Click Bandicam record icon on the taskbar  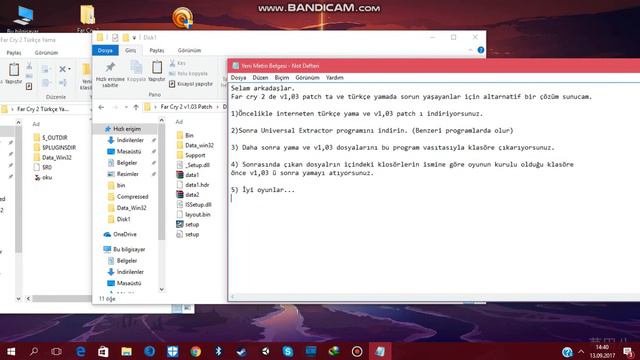point(357,351)
